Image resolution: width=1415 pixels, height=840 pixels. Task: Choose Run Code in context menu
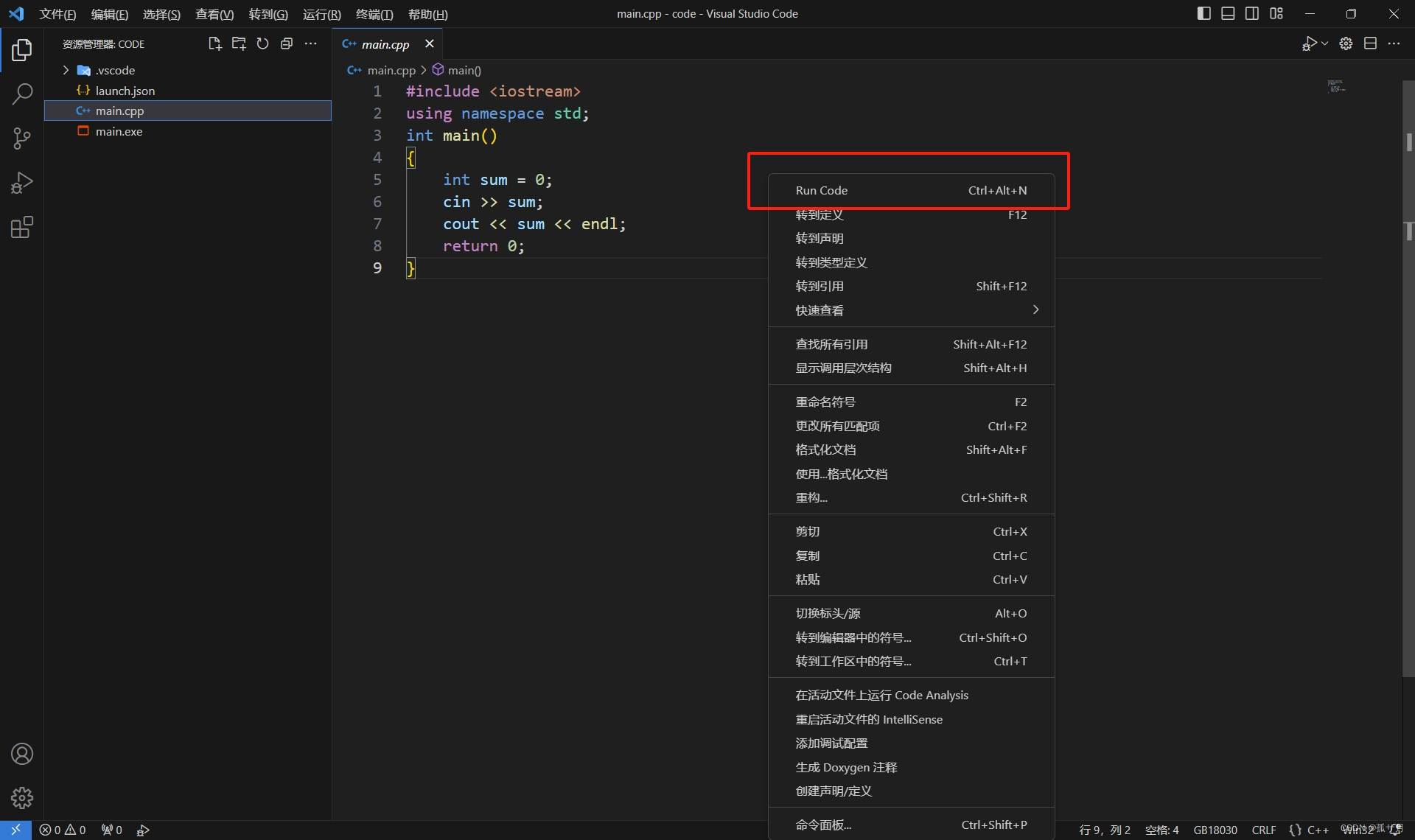(911, 190)
